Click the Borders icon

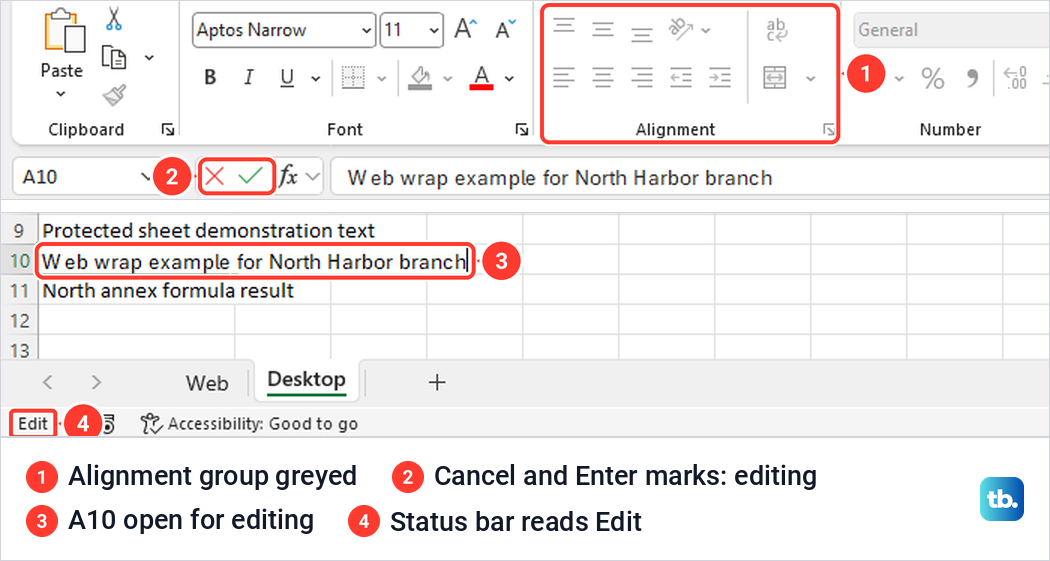pos(353,78)
